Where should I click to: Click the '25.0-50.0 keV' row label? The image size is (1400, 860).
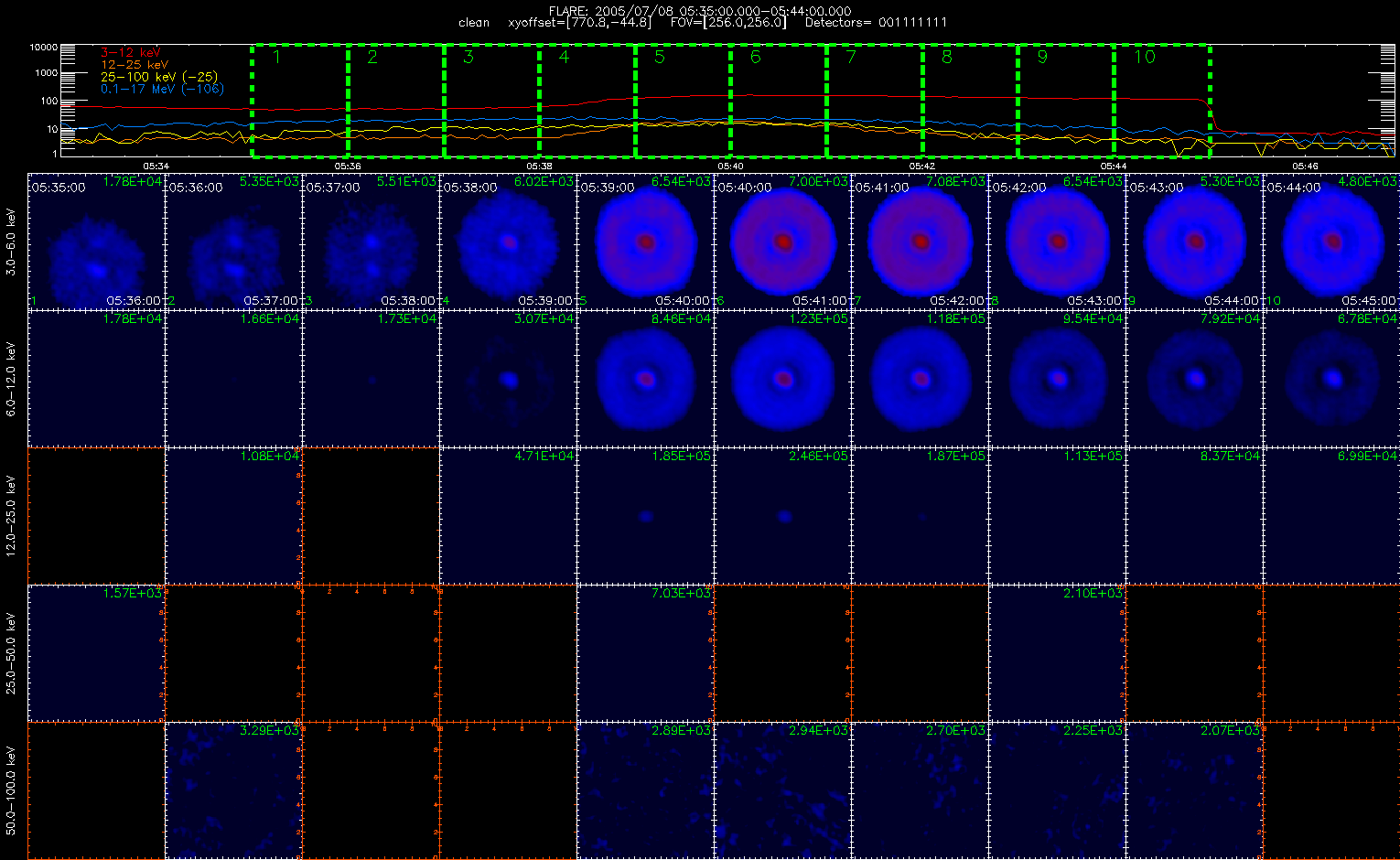(10, 653)
